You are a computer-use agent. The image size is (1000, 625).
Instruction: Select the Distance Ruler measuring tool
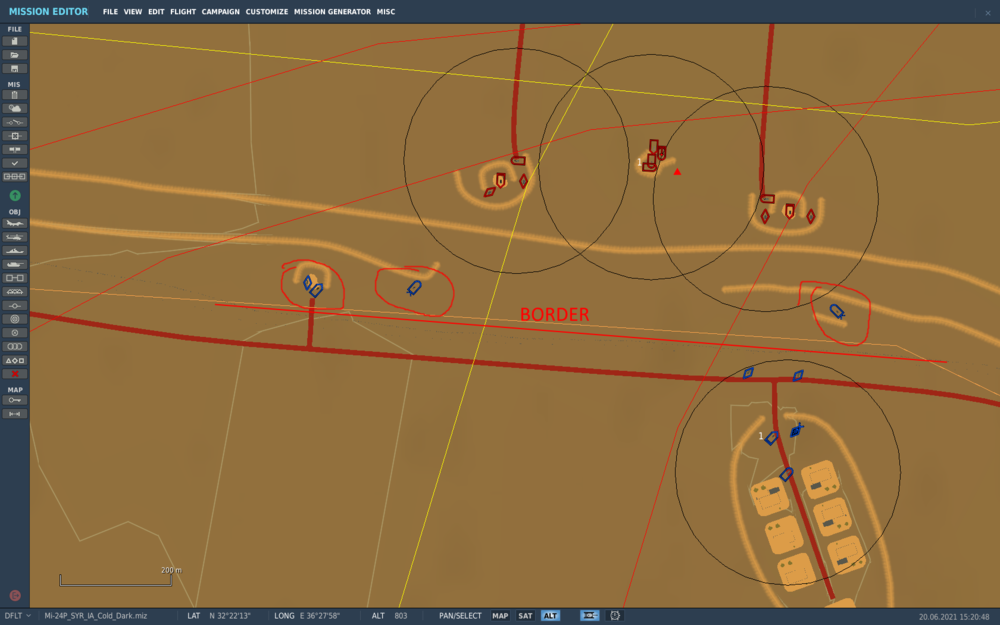point(15,414)
